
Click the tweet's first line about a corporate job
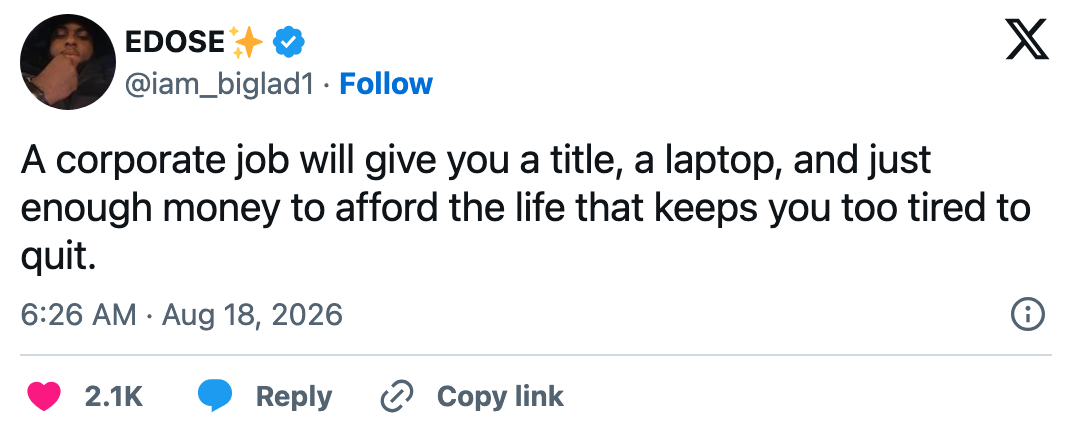point(476,161)
